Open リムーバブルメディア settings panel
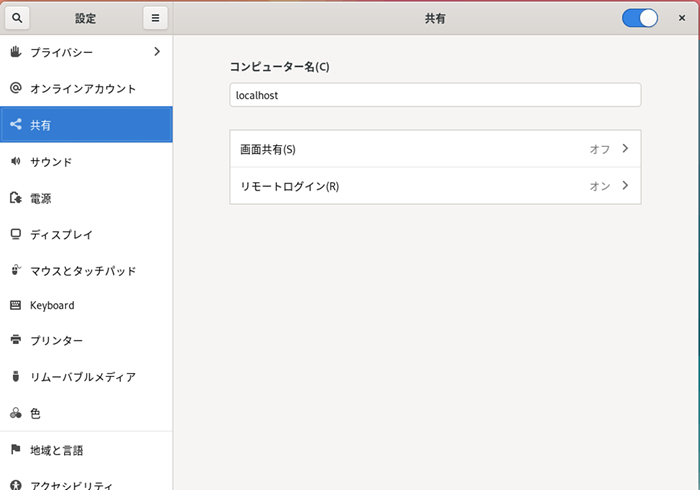700x490 pixels. point(82,377)
